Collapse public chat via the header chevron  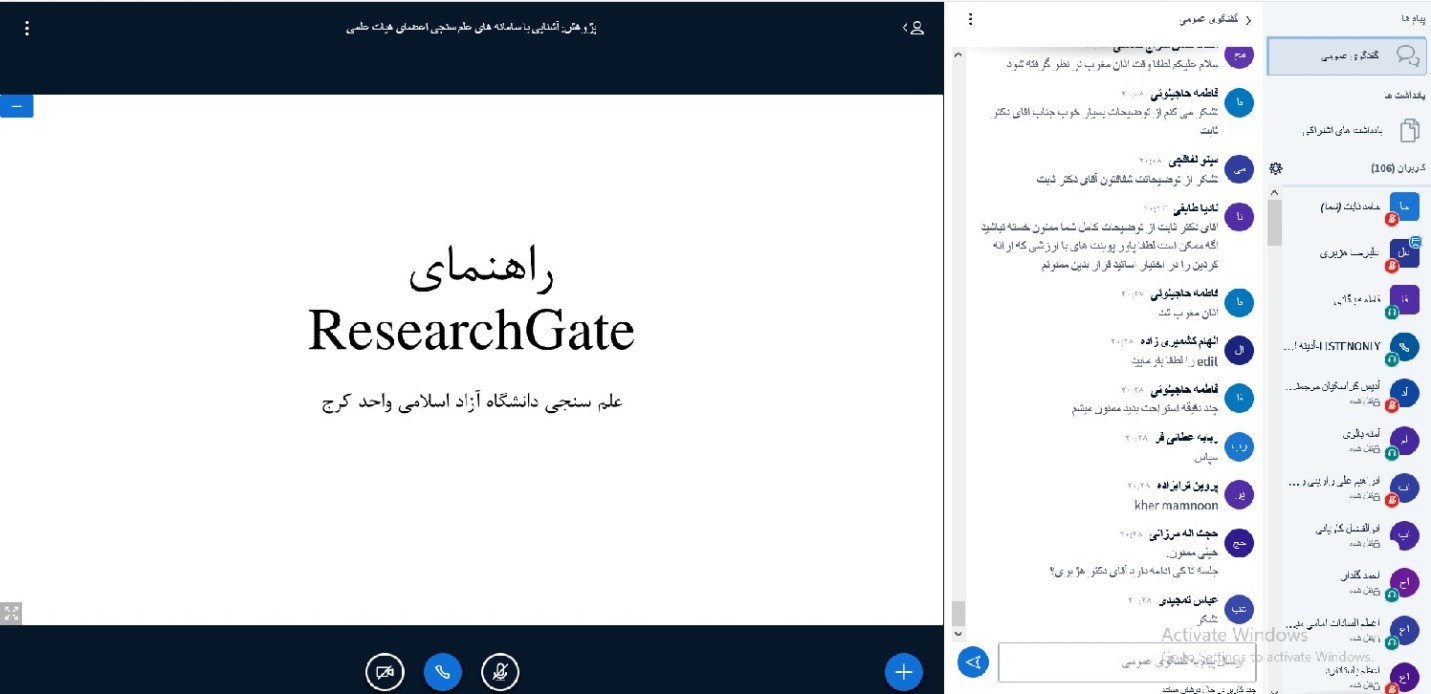tap(1248, 20)
